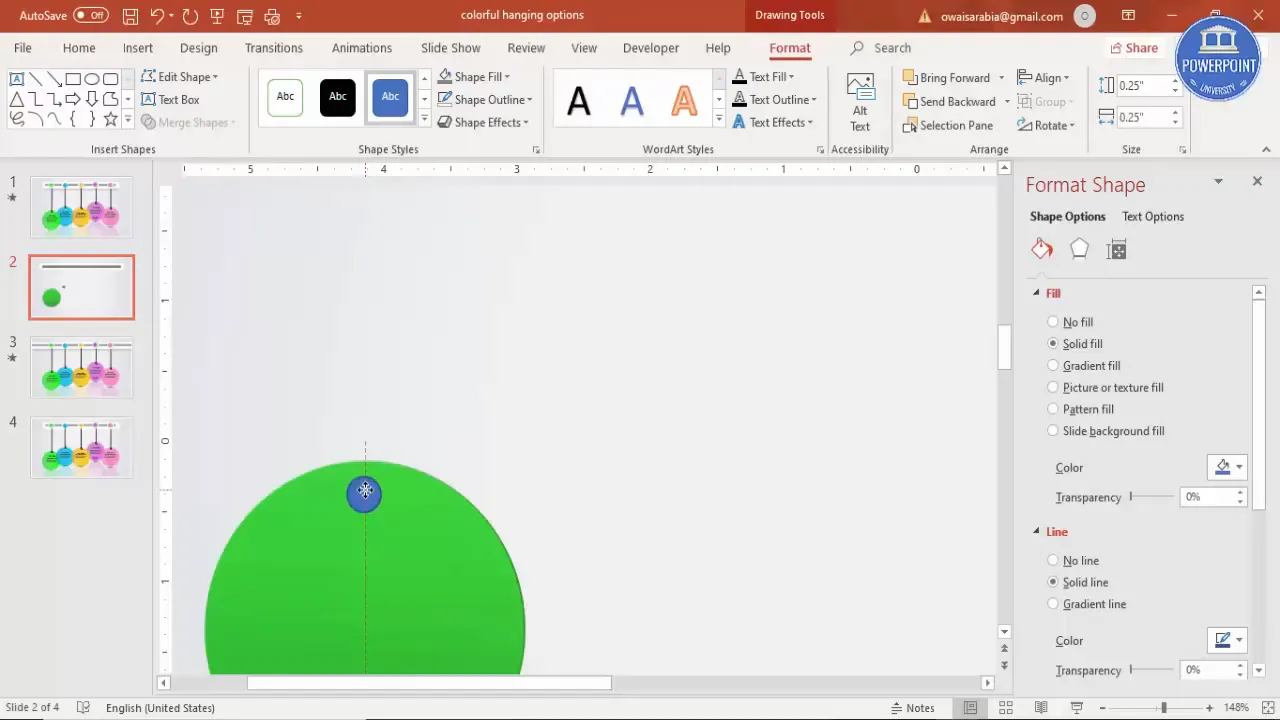Select the Effects pentagon icon

pyautogui.click(x=1079, y=250)
